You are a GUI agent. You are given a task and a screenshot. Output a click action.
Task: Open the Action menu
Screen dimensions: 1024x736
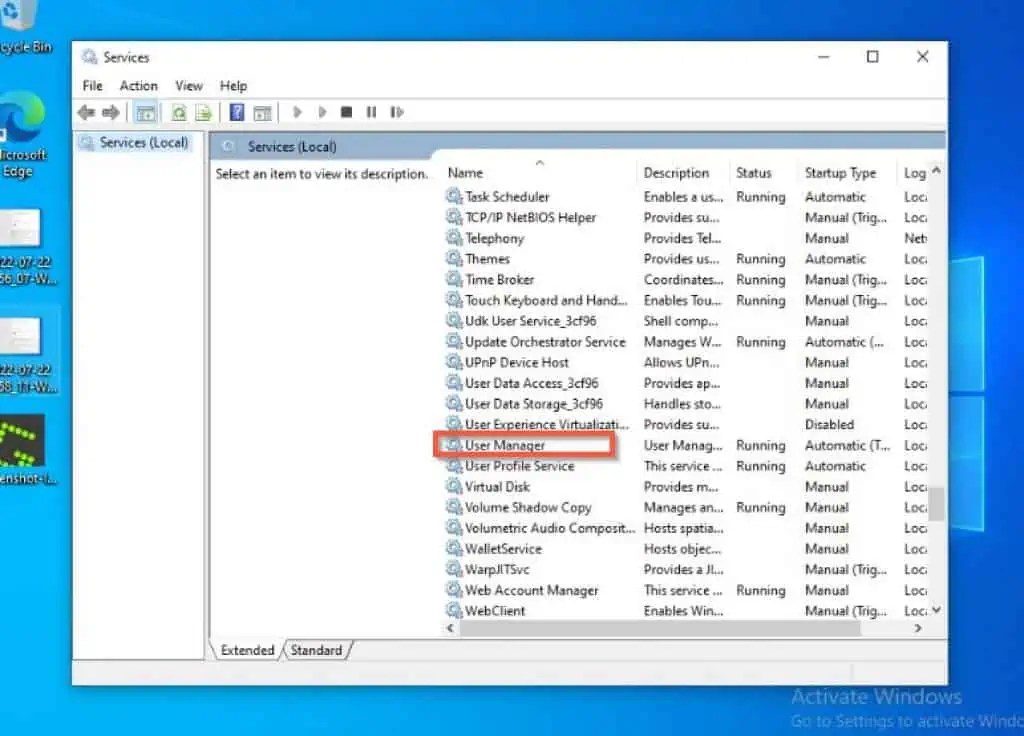point(138,86)
